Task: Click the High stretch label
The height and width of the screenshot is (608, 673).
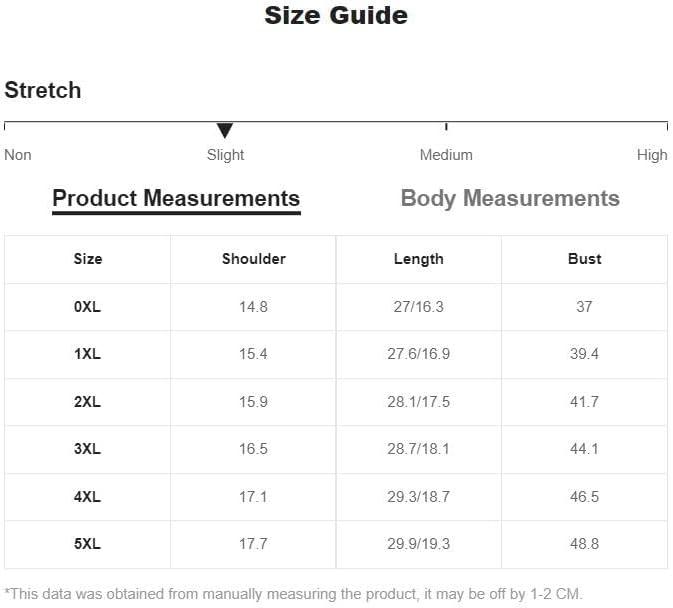Action: [652, 155]
